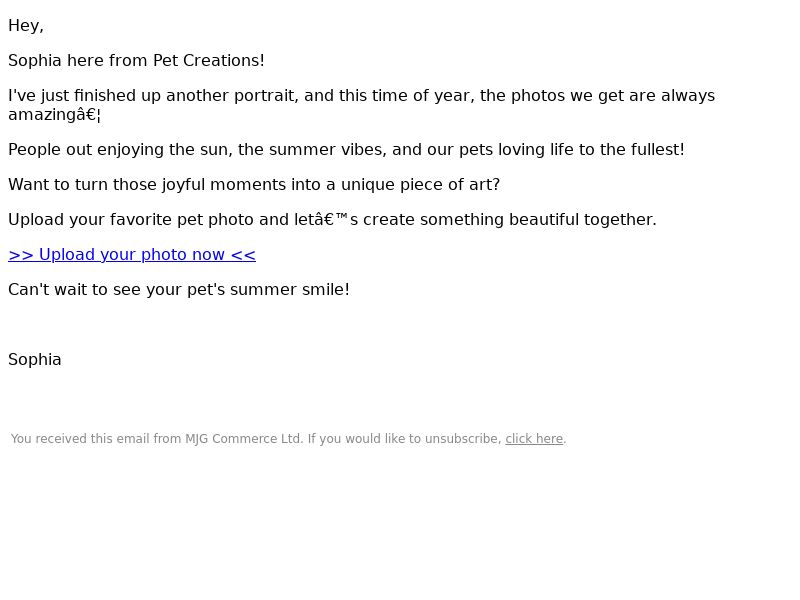Click the 'Hey,' greeting line

point(26,26)
